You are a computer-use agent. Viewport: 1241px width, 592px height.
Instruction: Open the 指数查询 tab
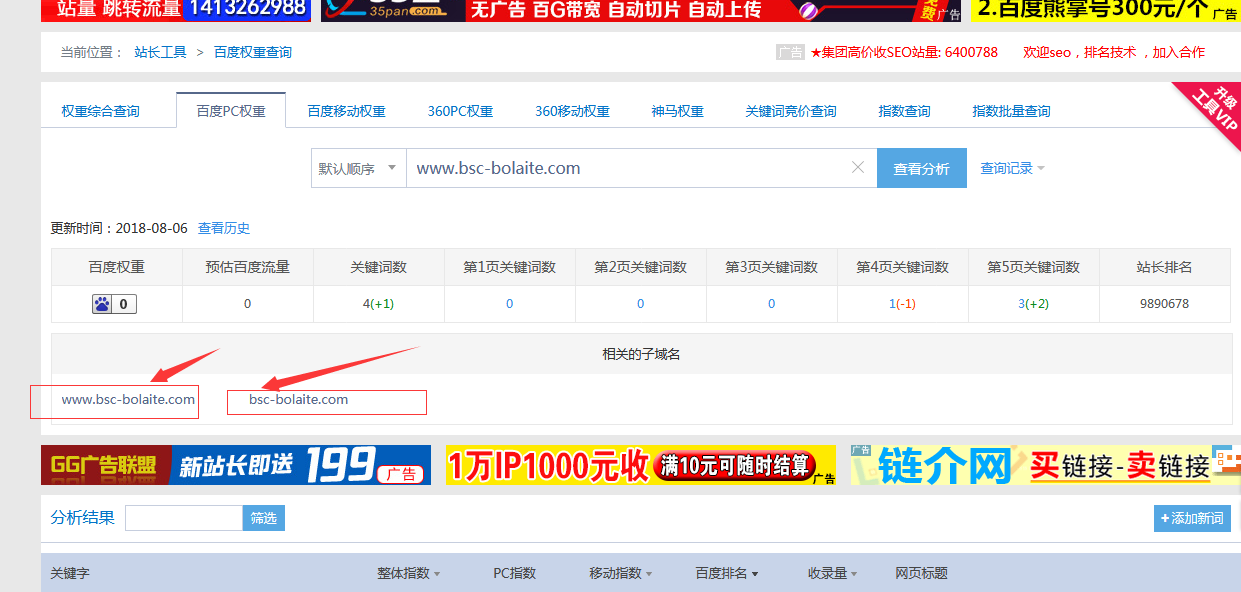pyautogui.click(x=904, y=111)
